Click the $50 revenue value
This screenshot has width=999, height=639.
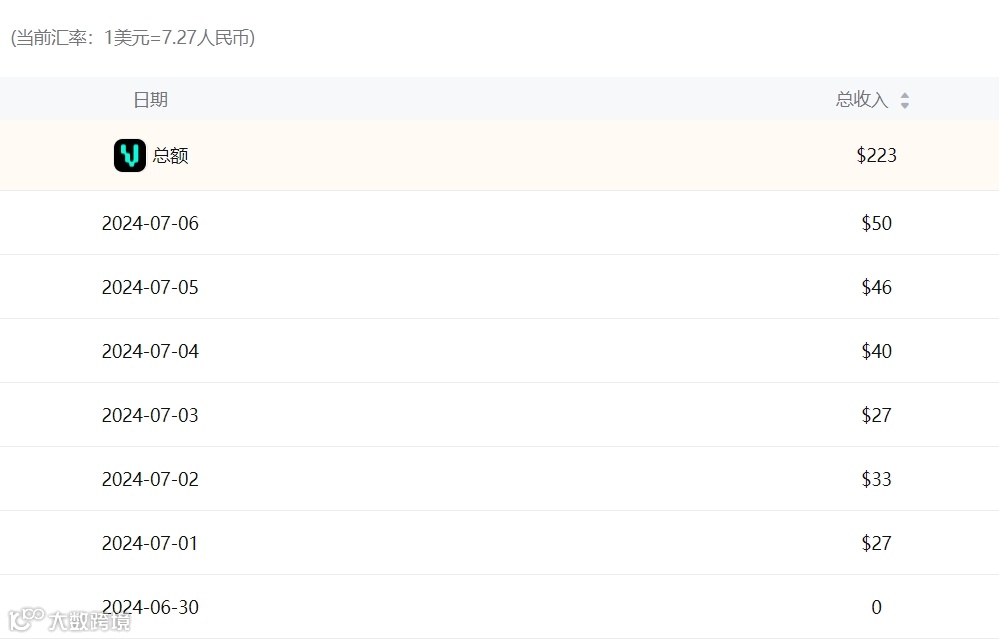click(876, 223)
